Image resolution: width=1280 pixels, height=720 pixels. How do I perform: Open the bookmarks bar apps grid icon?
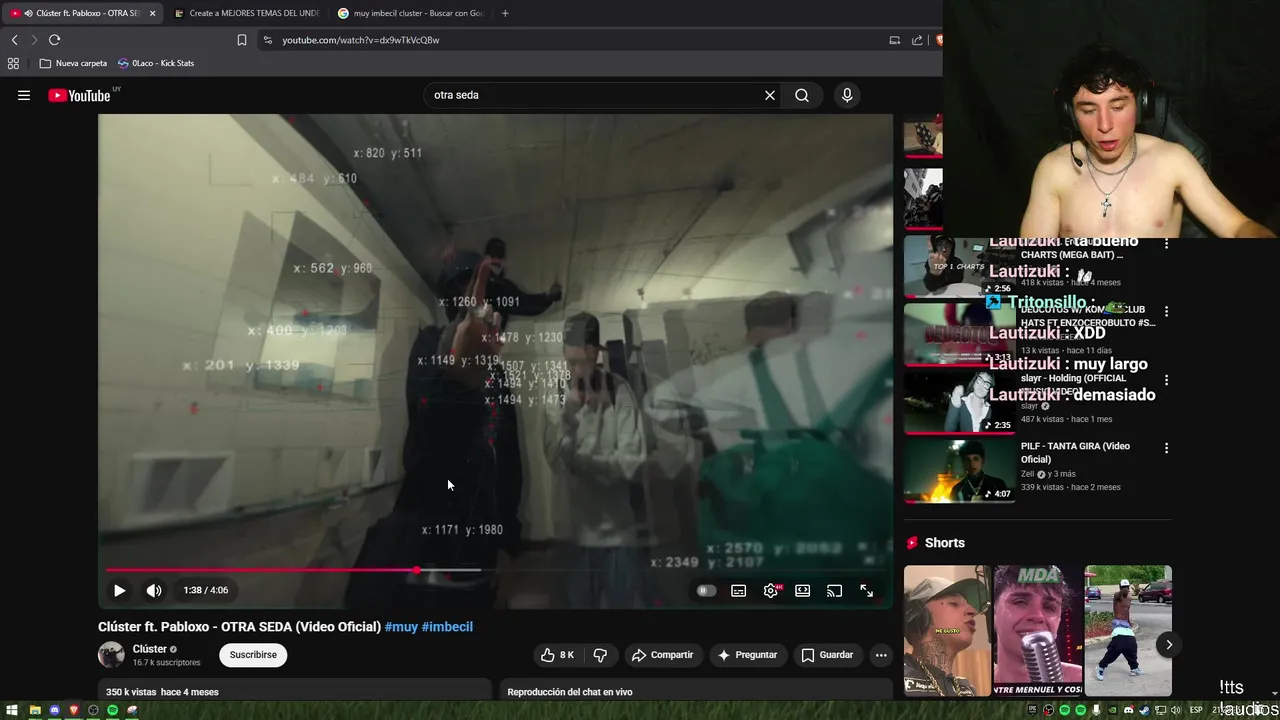tap(13, 63)
